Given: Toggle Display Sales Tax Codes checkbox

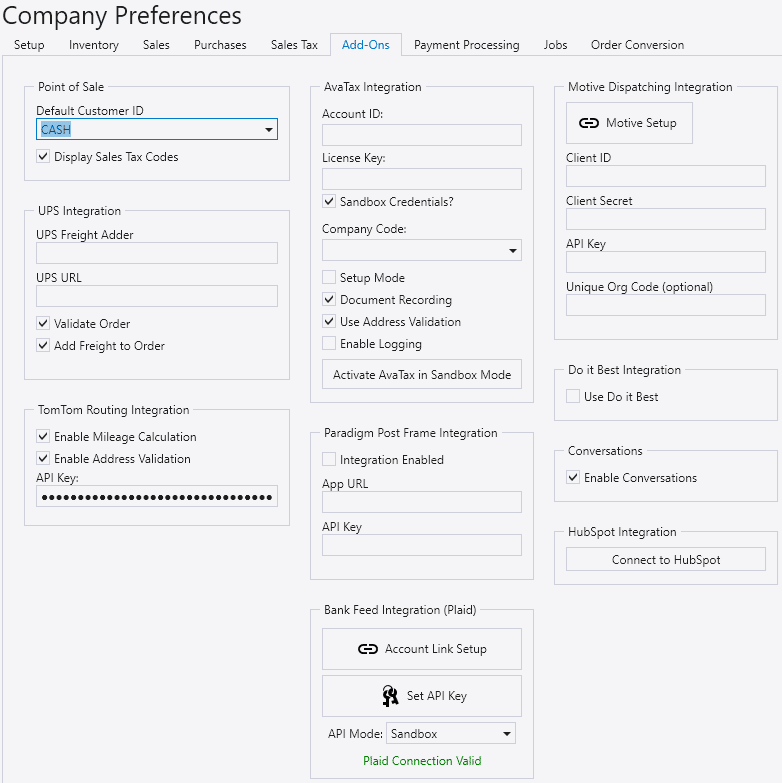Looking at the screenshot, I should (43, 156).
